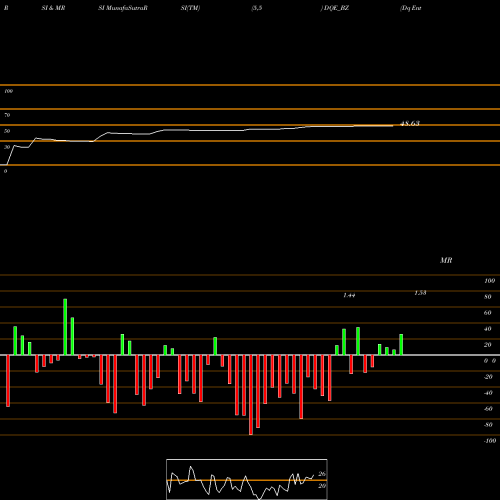The width and height of the screenshot is (500, 500).
Task: Click the 'SI(TM)' header label
Action: click(190, 8)
